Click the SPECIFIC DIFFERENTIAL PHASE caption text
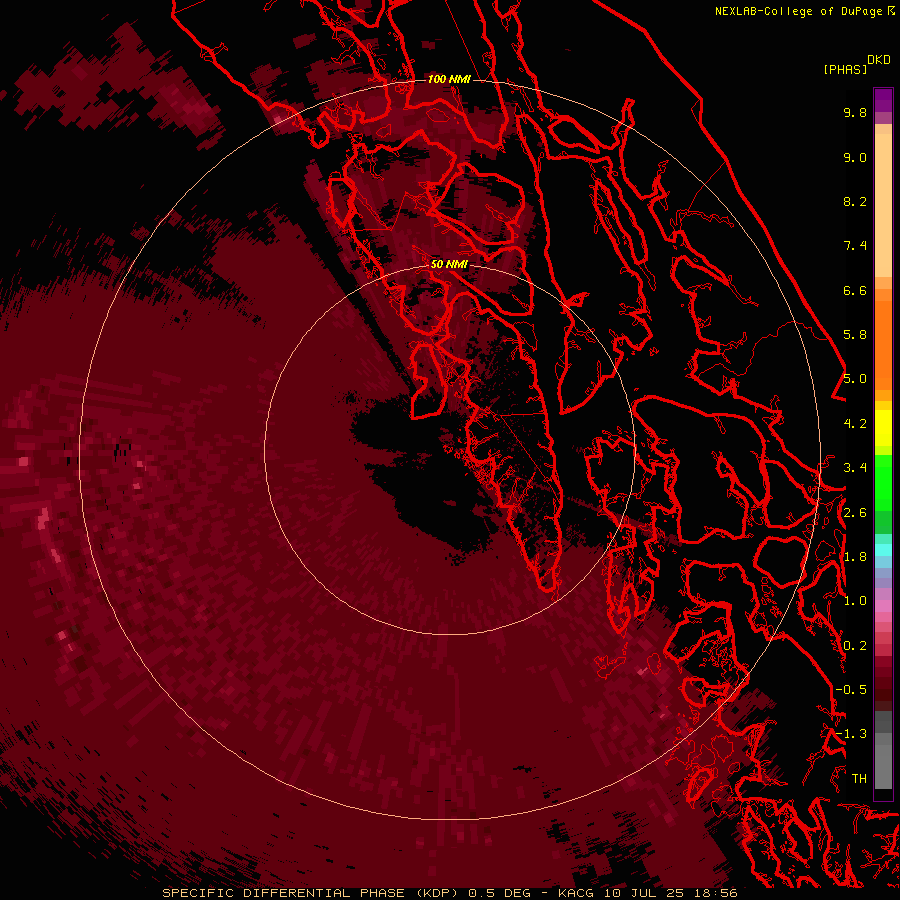 point(283,893)
